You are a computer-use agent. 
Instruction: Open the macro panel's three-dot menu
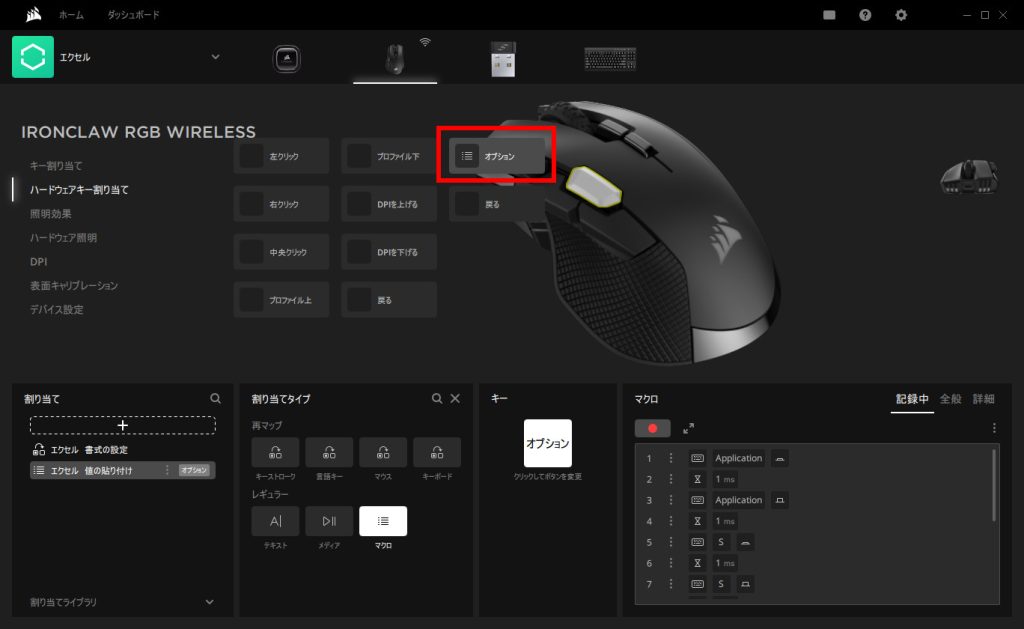[x=994, y=428]
